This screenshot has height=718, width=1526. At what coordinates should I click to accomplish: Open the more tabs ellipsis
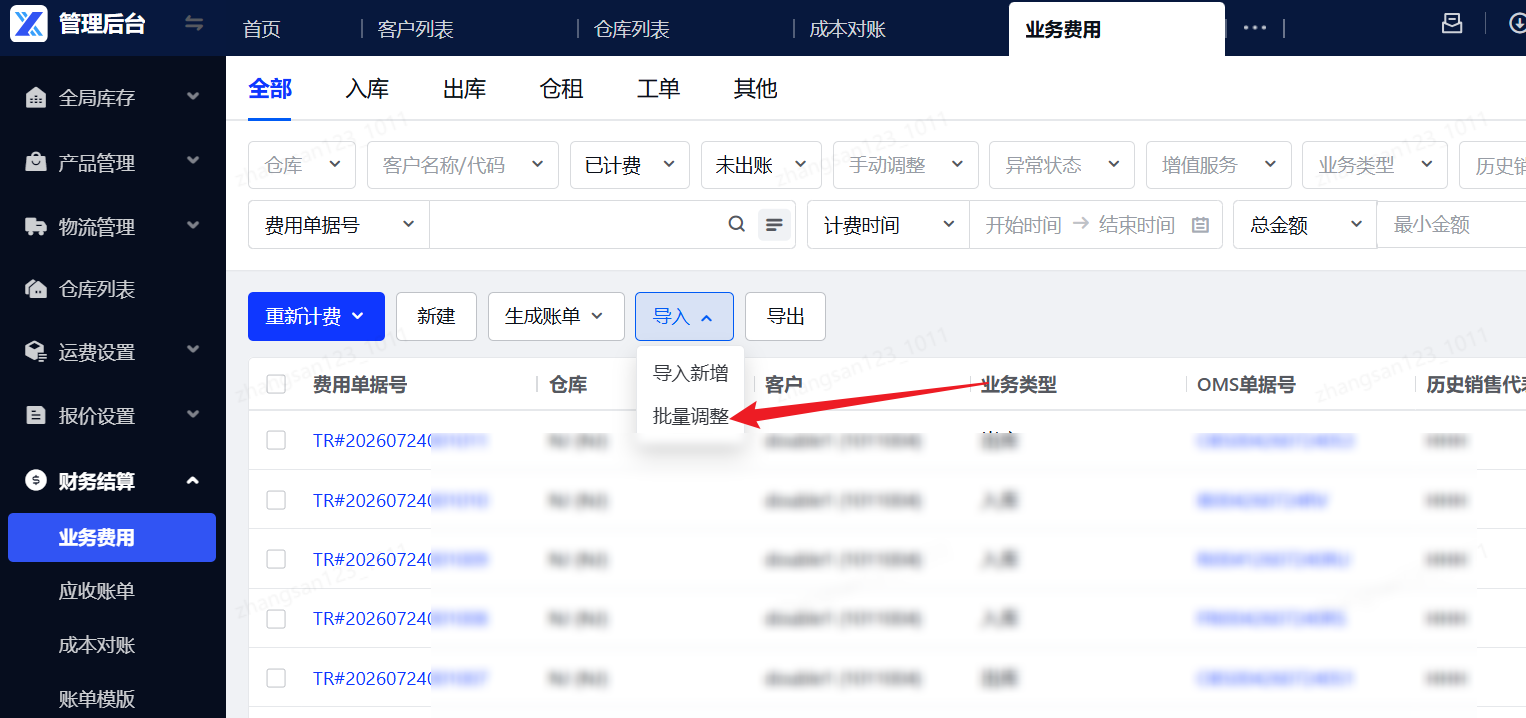(1255, 28)
